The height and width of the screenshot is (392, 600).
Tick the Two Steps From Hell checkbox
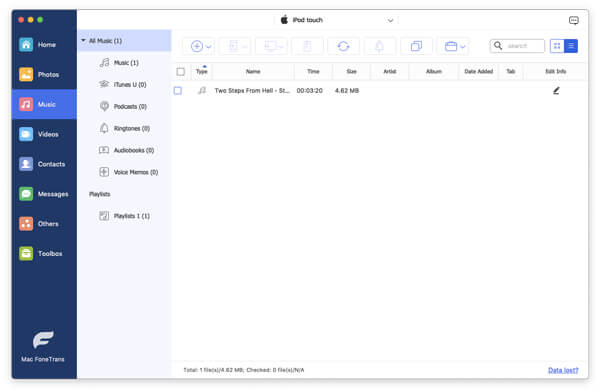click(x=178, y=91)
